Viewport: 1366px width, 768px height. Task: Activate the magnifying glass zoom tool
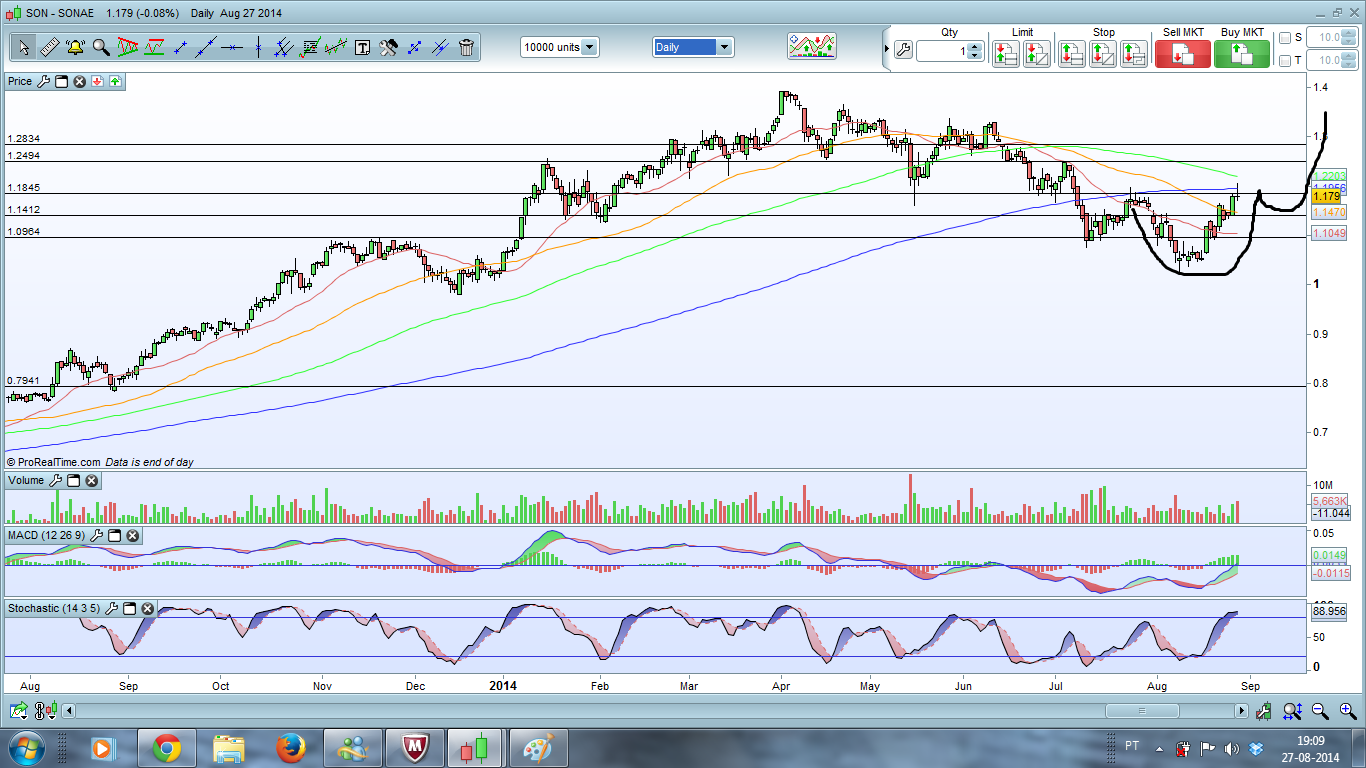pos(101,47)
